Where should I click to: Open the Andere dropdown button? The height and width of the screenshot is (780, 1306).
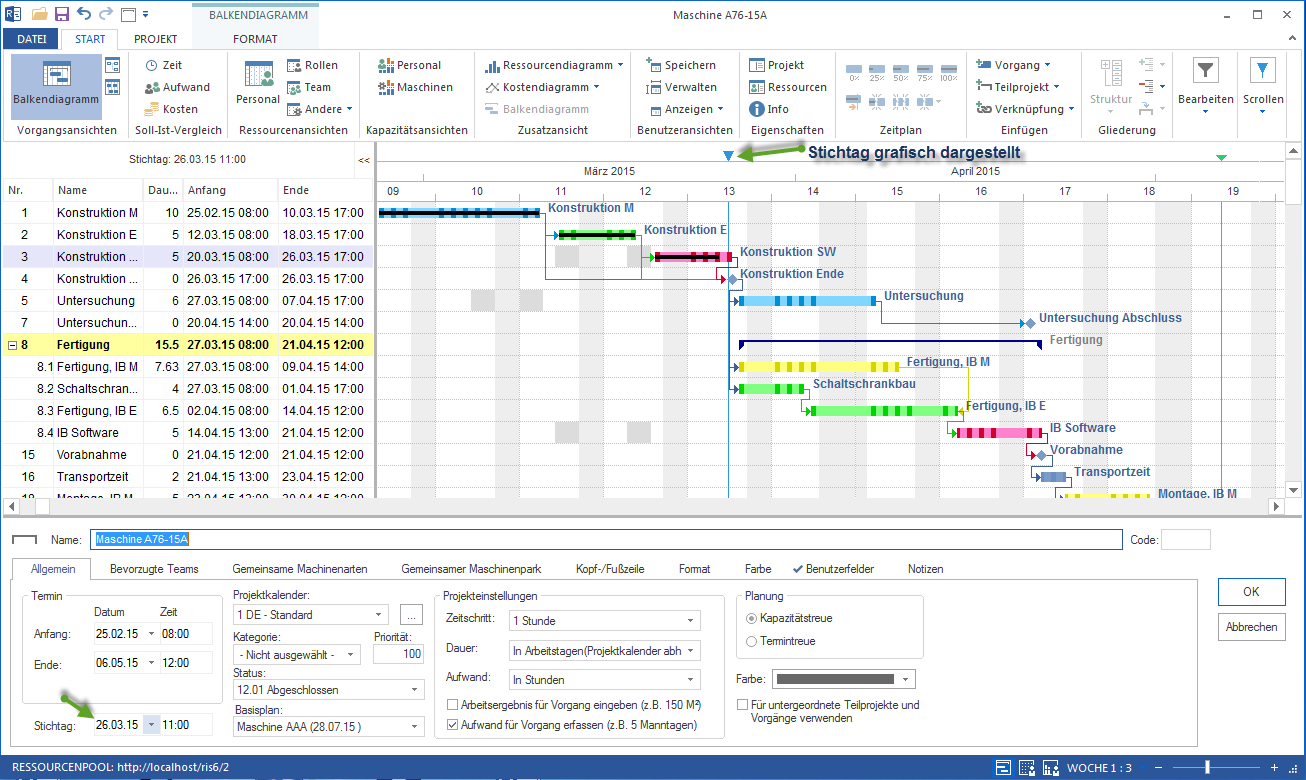(321, 109)
